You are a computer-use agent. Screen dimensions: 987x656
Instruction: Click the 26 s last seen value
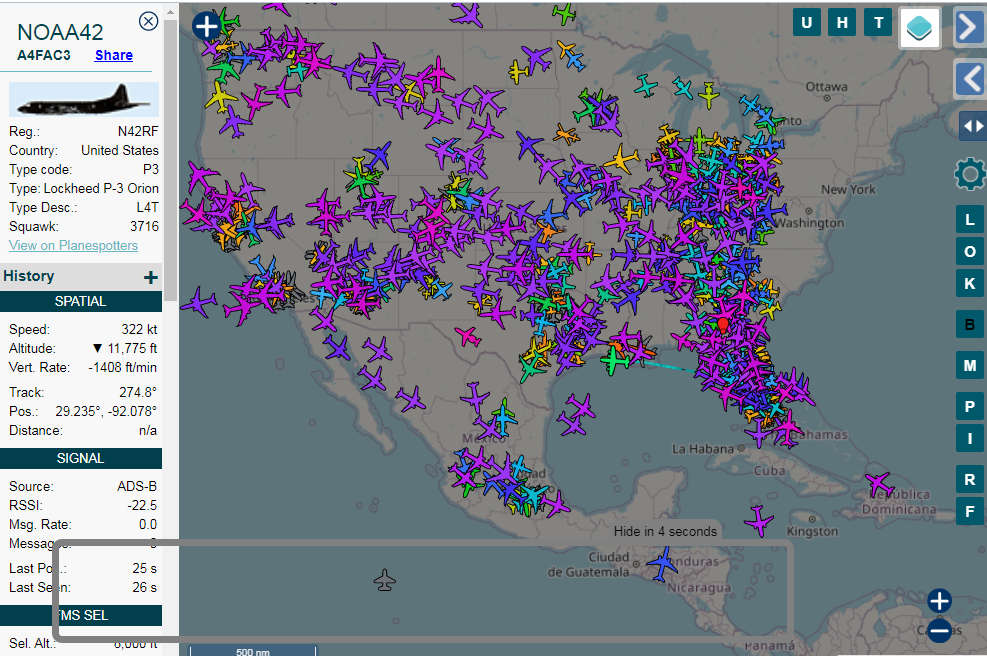pos(144,587)
